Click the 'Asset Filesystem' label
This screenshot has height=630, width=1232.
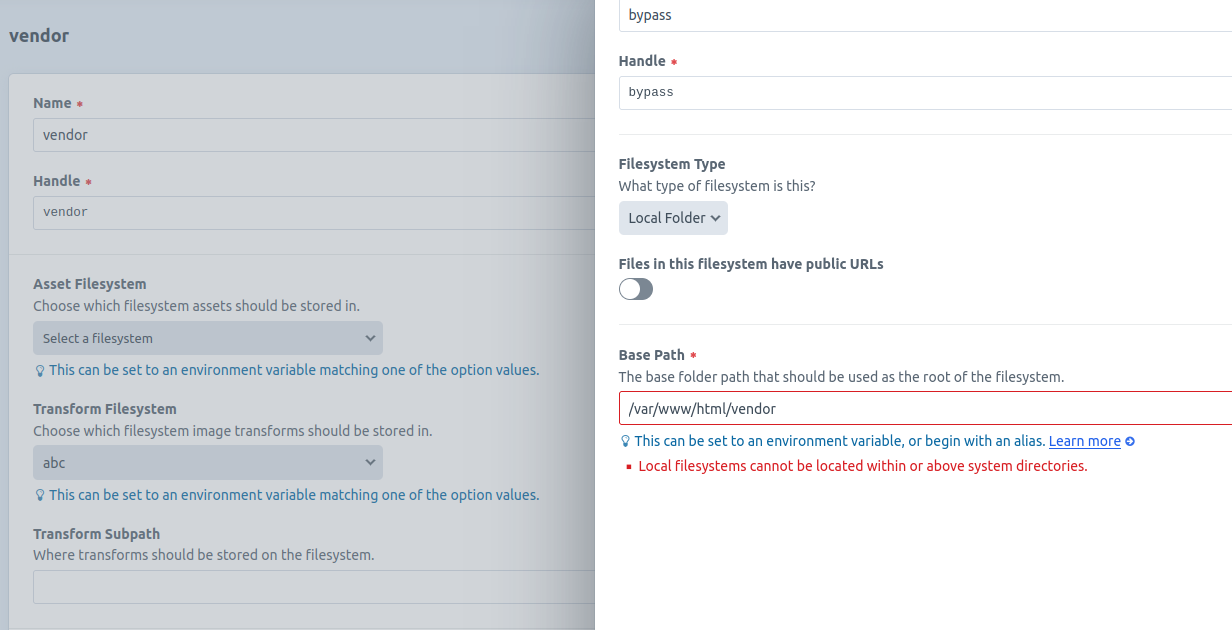(x=90, y=284)
